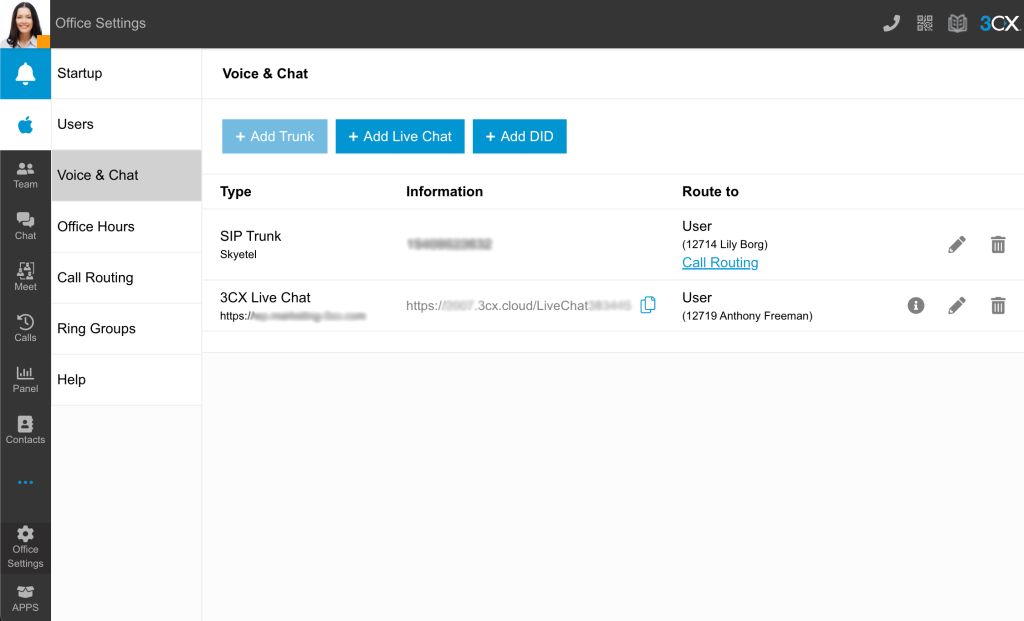Click the Add DID button

coord(519,136)
